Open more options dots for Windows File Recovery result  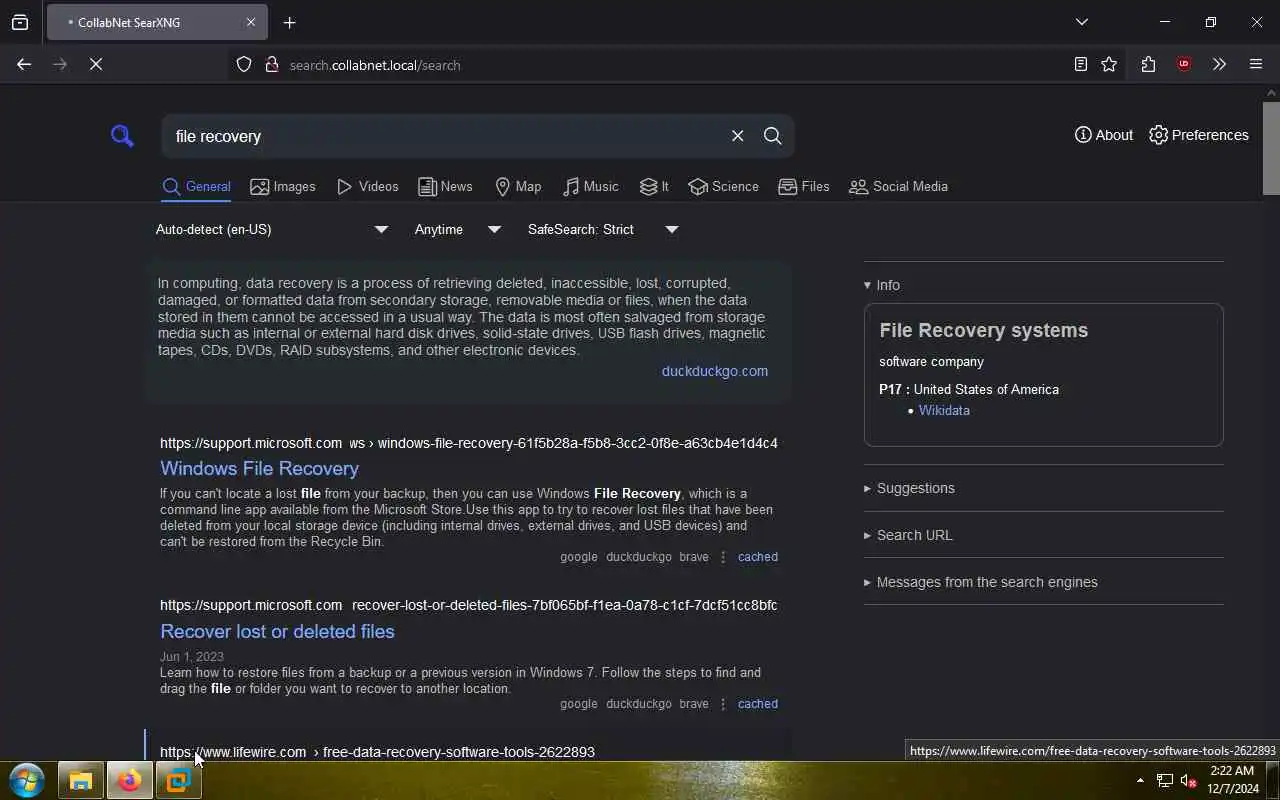[x=723, y=557]
